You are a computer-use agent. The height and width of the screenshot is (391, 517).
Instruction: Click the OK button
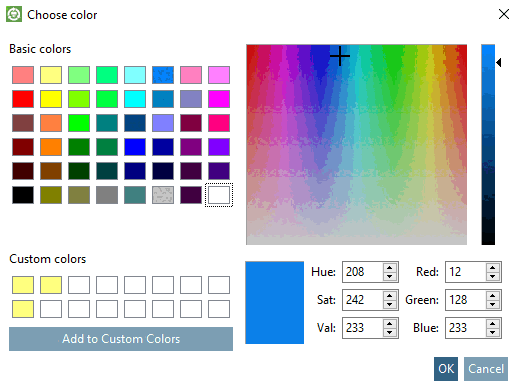[446, 369]
